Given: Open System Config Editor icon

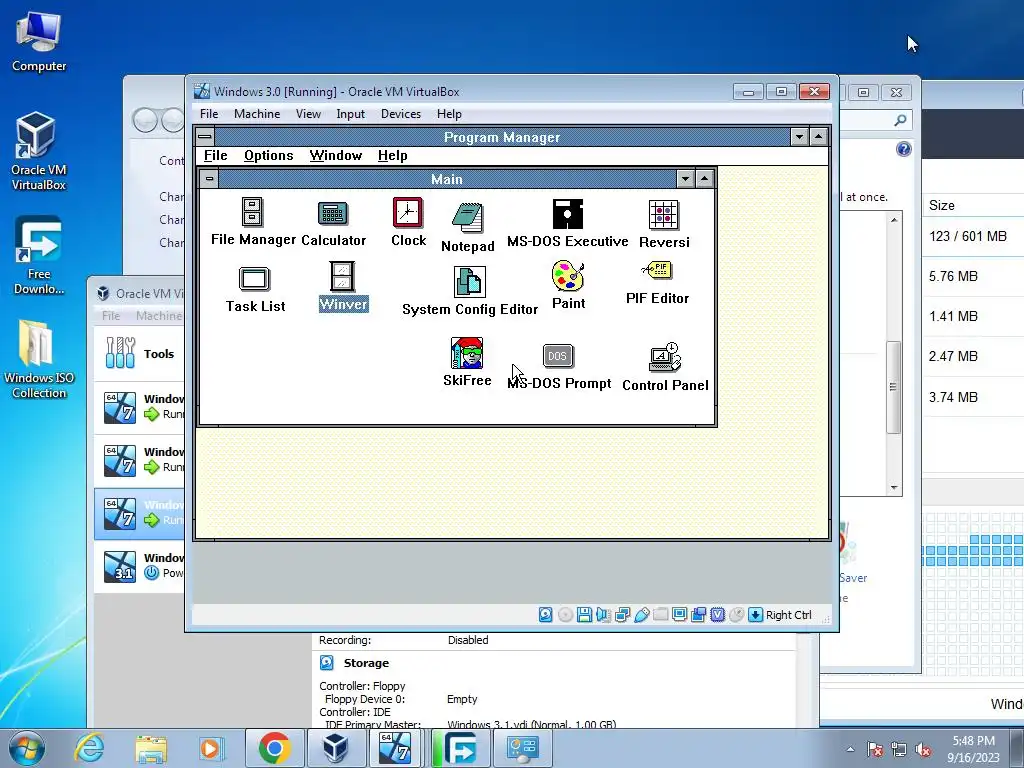Looking at the screenshot, I should point(470,291).
